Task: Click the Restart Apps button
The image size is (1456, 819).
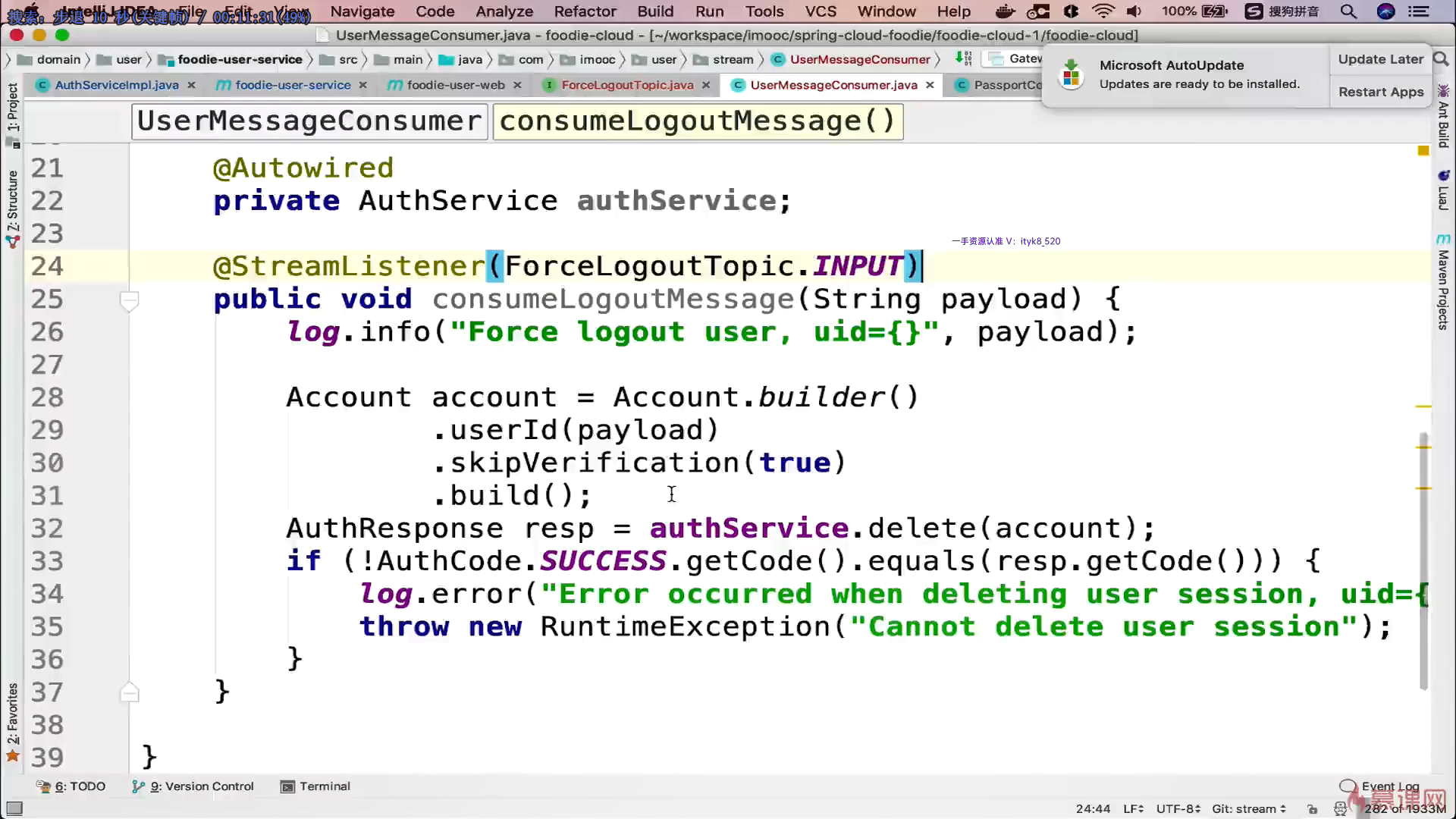Action: 1380,92
